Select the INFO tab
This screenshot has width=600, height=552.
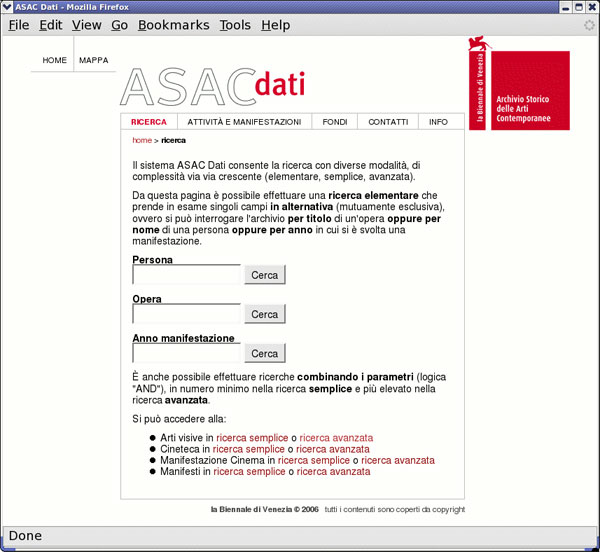(x=438, y=122)
